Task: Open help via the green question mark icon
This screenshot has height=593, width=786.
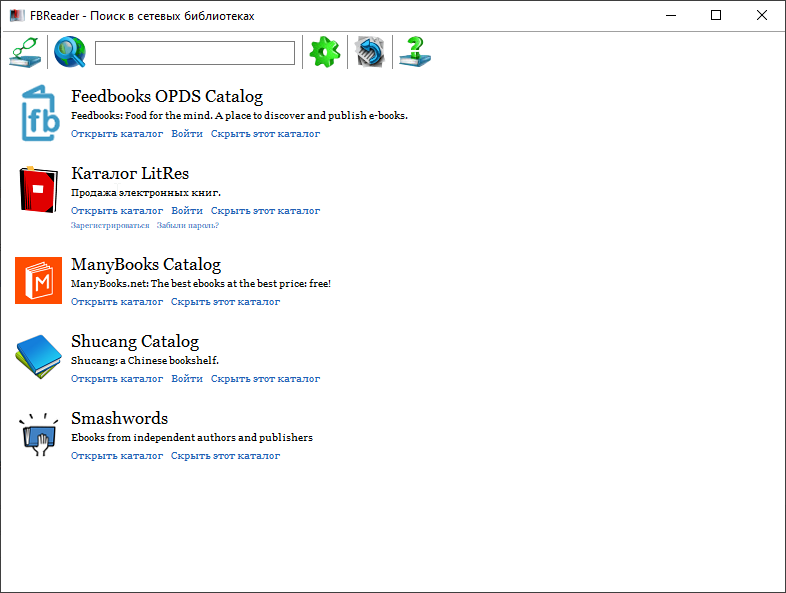Action: click(x=415, y=52)
